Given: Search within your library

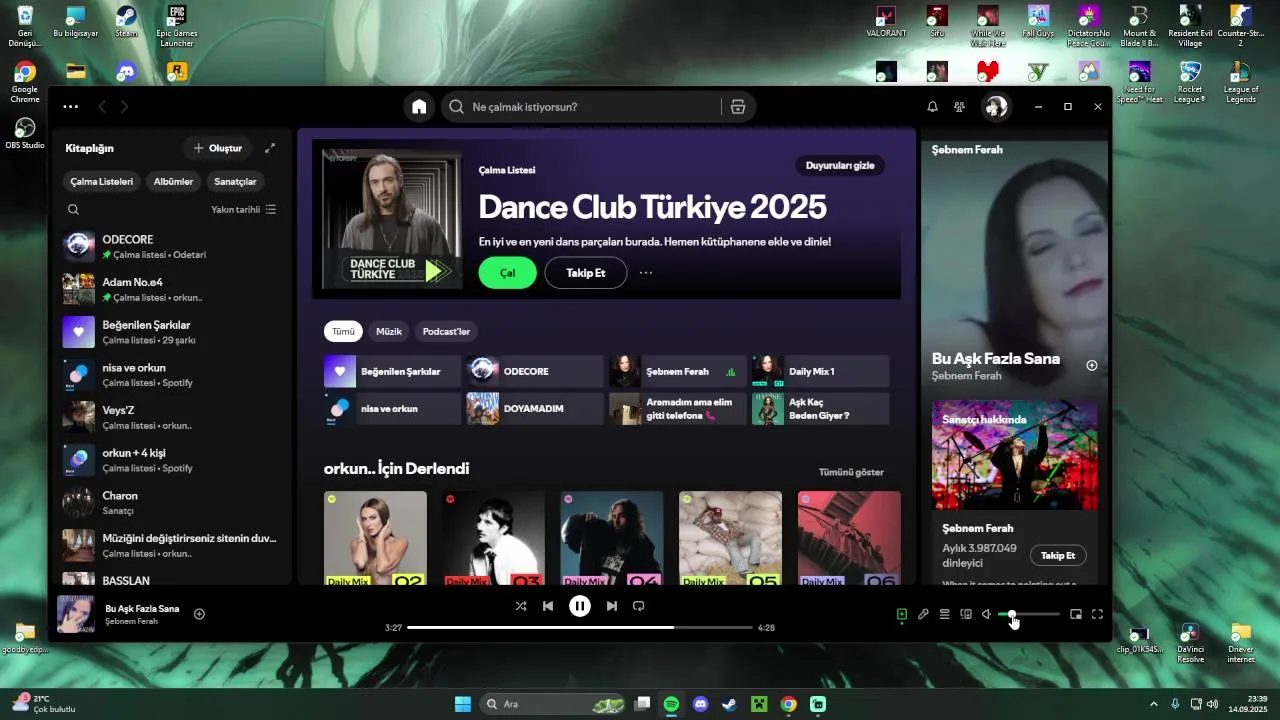Looking at the screenshot, I should coord(73,210).
